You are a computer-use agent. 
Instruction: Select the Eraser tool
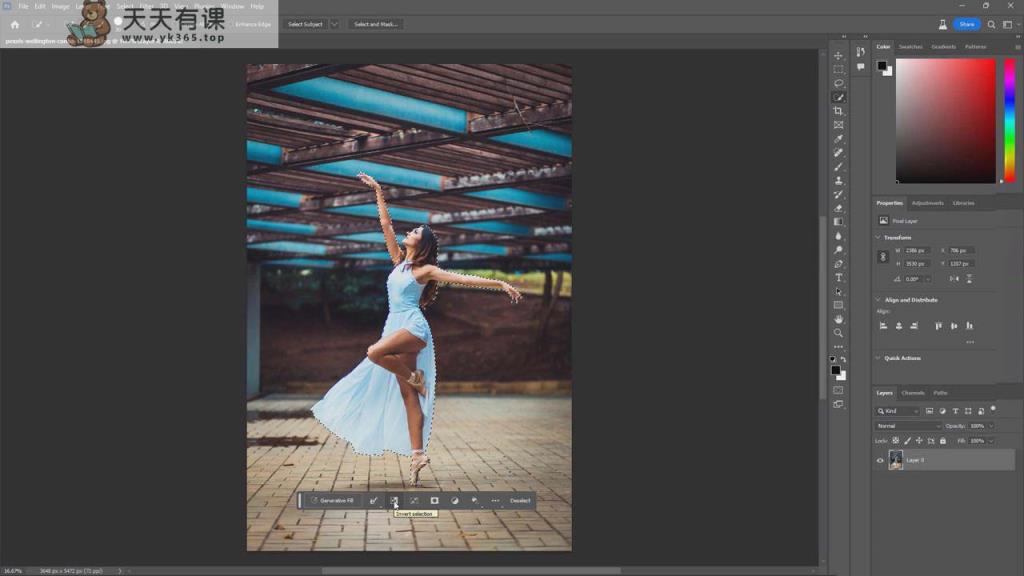(x=839, y=208)
